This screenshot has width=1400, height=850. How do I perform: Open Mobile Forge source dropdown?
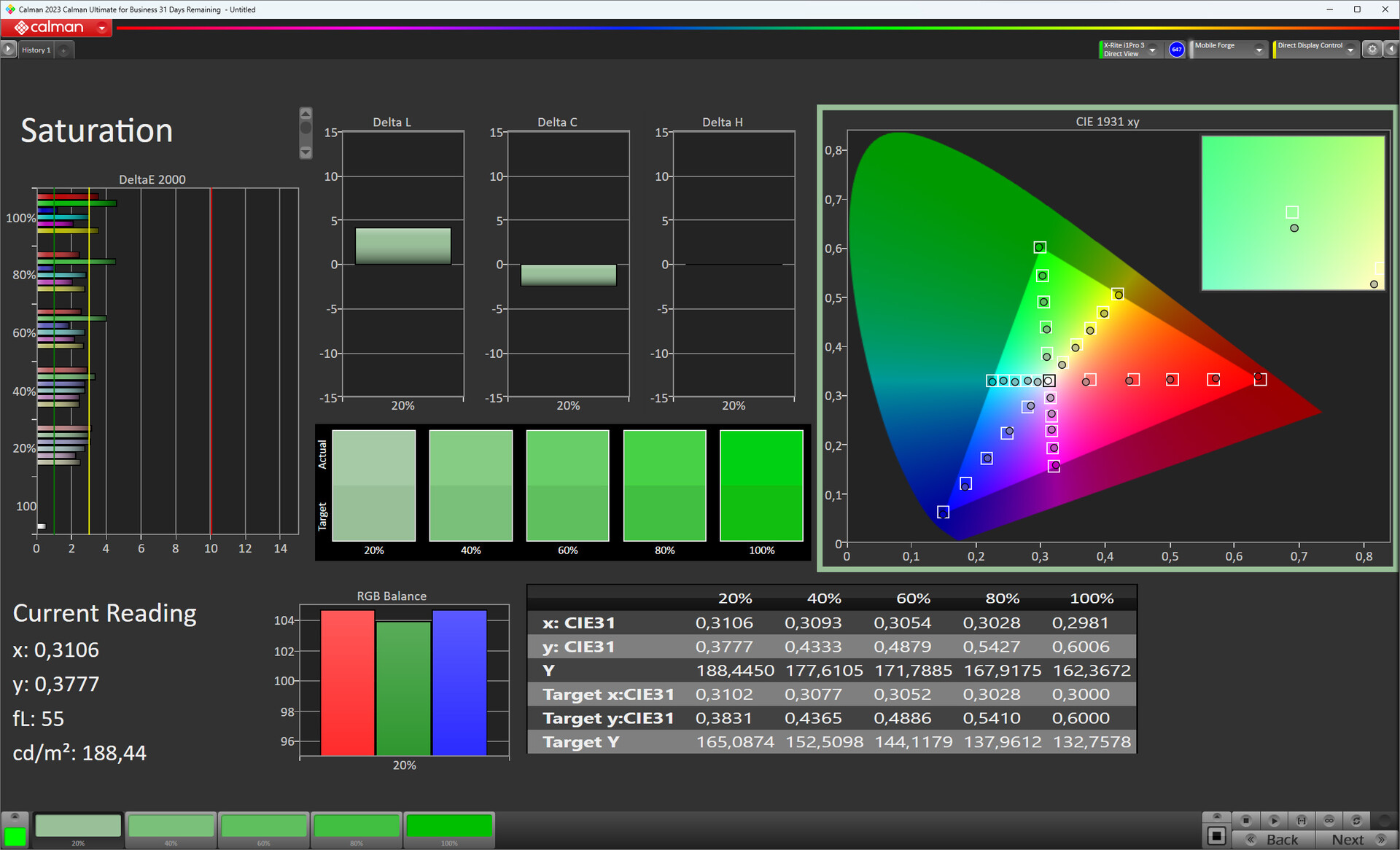[x=1259, y=50]
